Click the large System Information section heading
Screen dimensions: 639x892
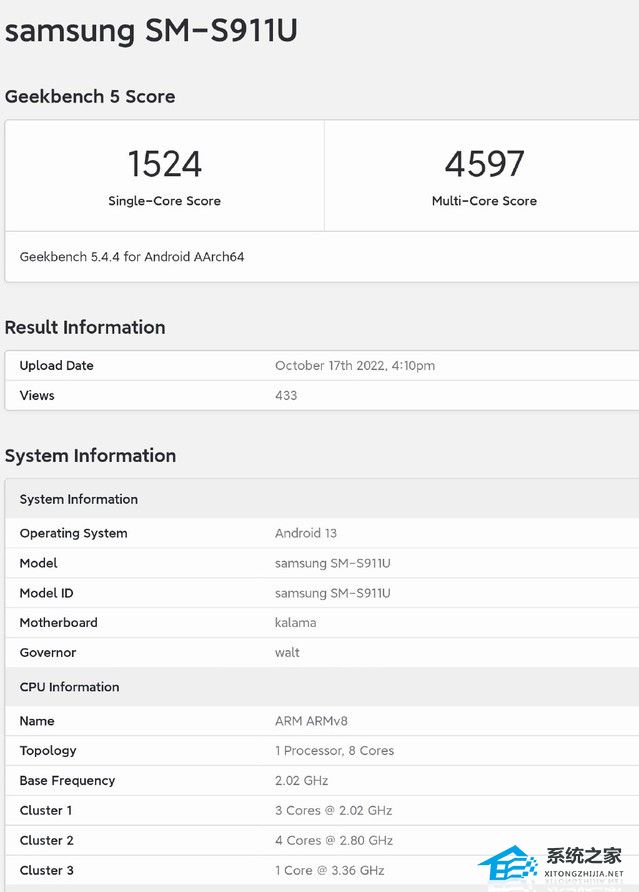coord(90,456)
